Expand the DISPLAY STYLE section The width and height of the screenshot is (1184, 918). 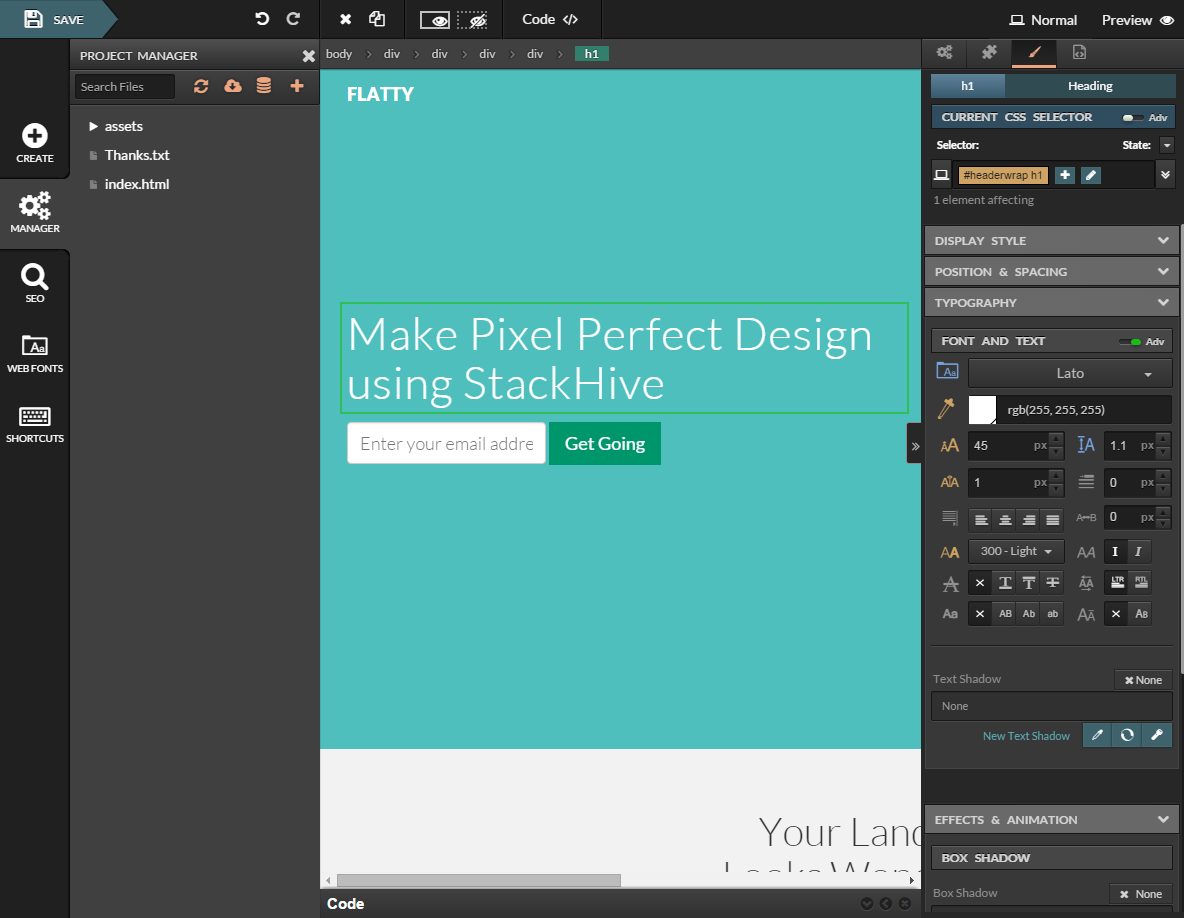pos(1051,241)
